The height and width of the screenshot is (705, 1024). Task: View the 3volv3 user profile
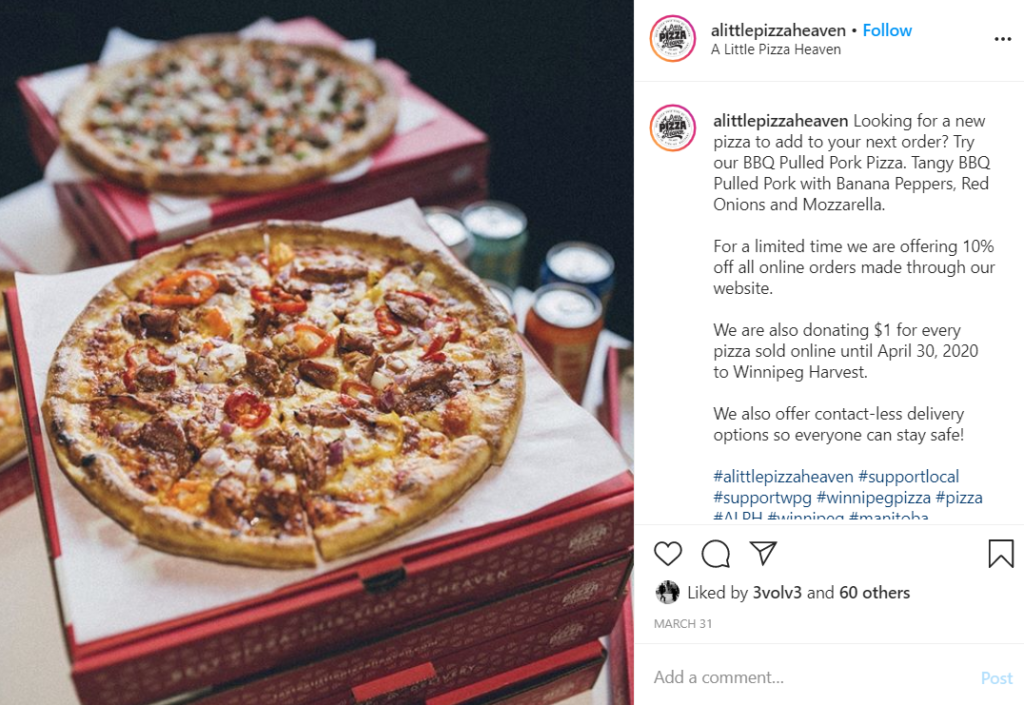[777, 592]
